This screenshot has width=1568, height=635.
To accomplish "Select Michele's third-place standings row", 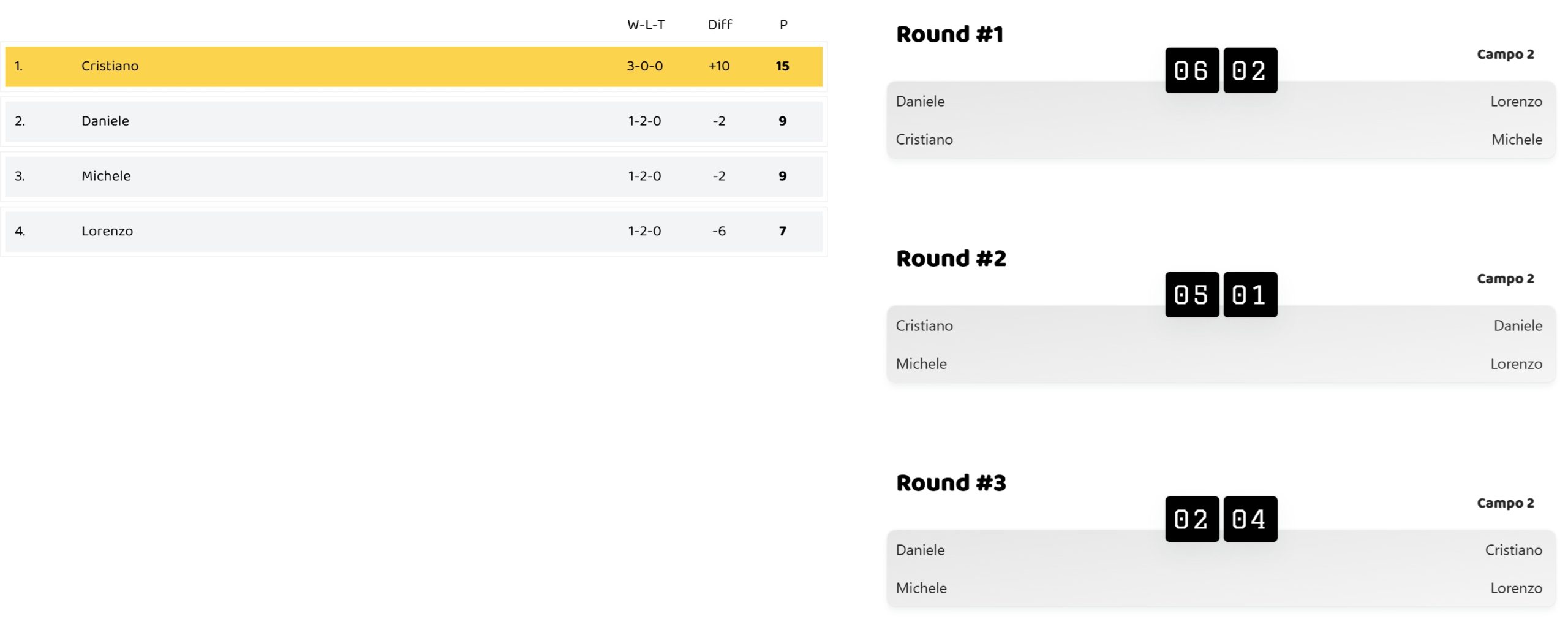I will (413, 177).
